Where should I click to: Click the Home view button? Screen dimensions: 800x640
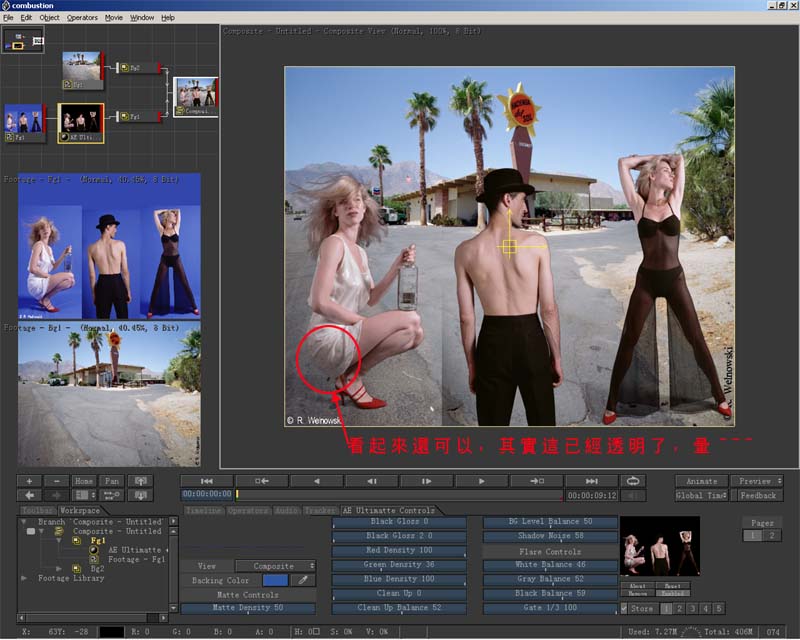[84, 481]
